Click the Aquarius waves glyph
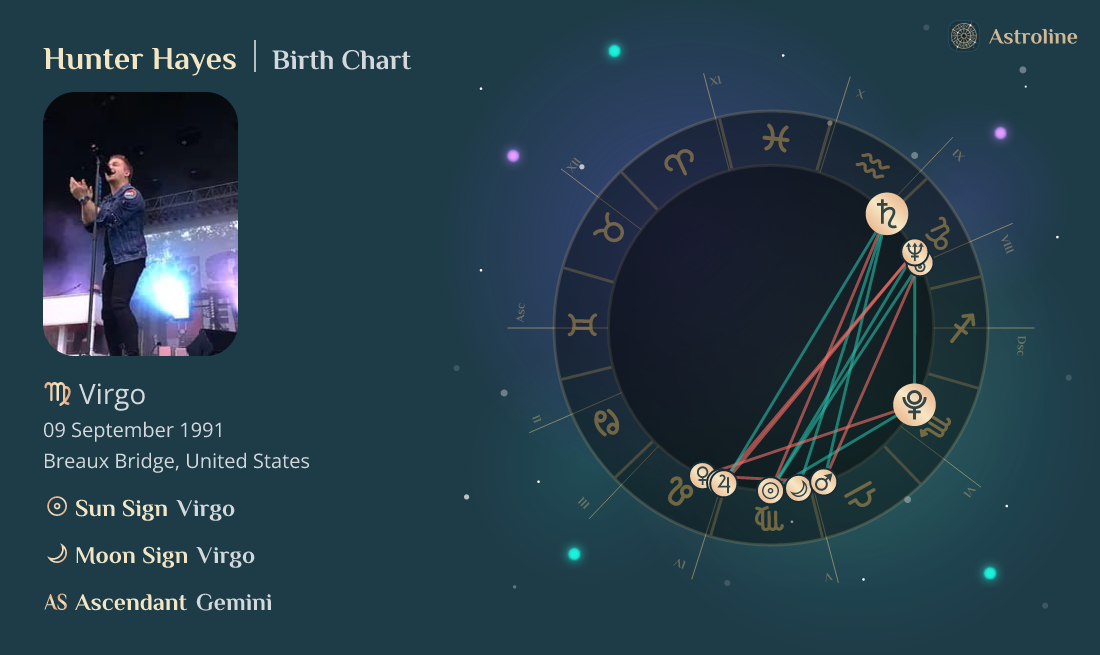 click(873, 166)
